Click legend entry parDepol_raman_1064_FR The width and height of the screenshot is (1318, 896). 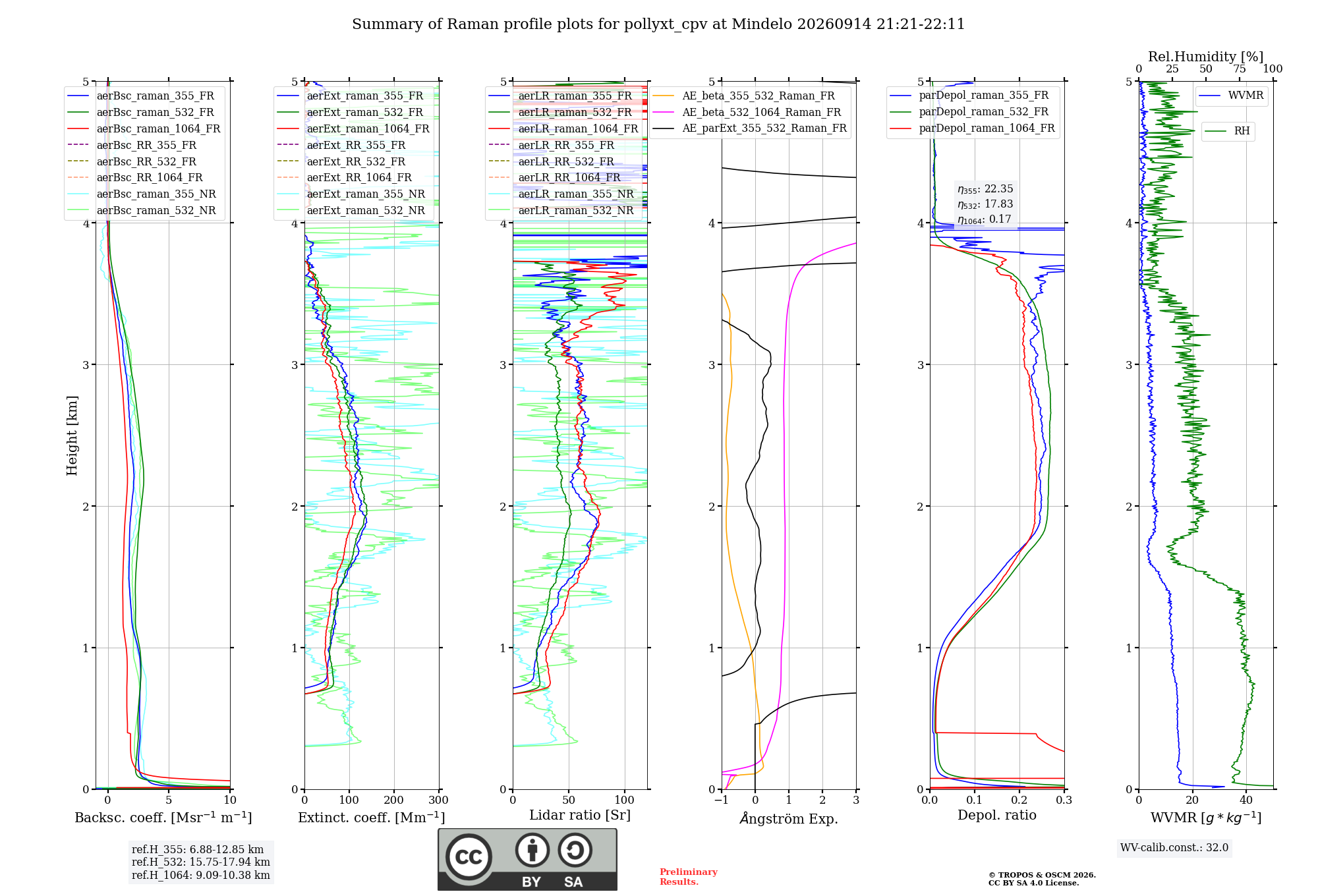point(973,128)
